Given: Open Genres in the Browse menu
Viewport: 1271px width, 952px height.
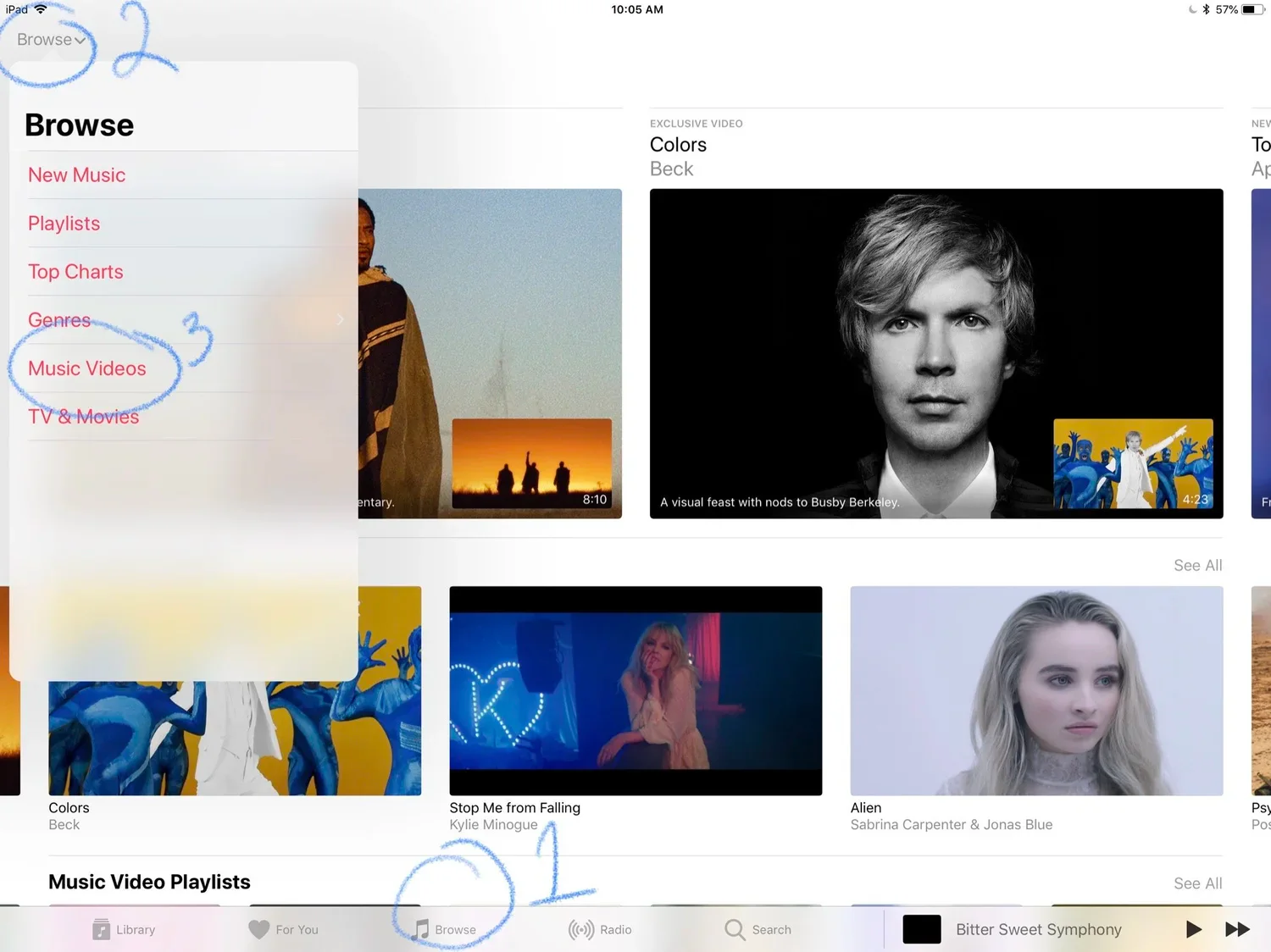Looking at the screenshot, I should (x=59, y=320).
